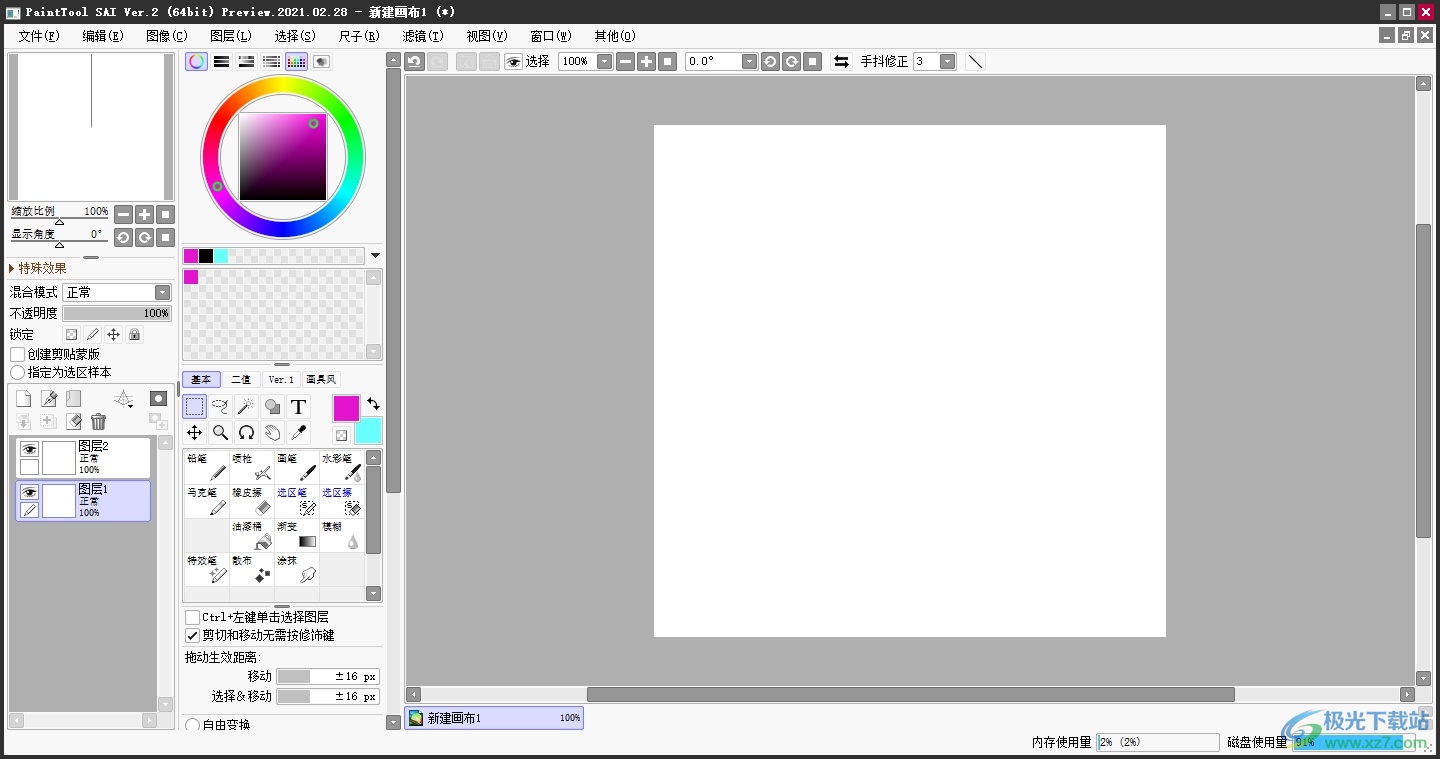Toggle the color wheel panel button

pos(197,61)
